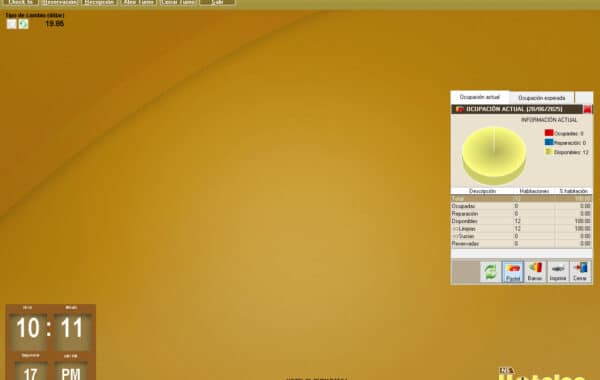Click the seconds tile showing 17
Viewport: 600px width, 380px height.
pyautogui.click(x=31, y=371)
